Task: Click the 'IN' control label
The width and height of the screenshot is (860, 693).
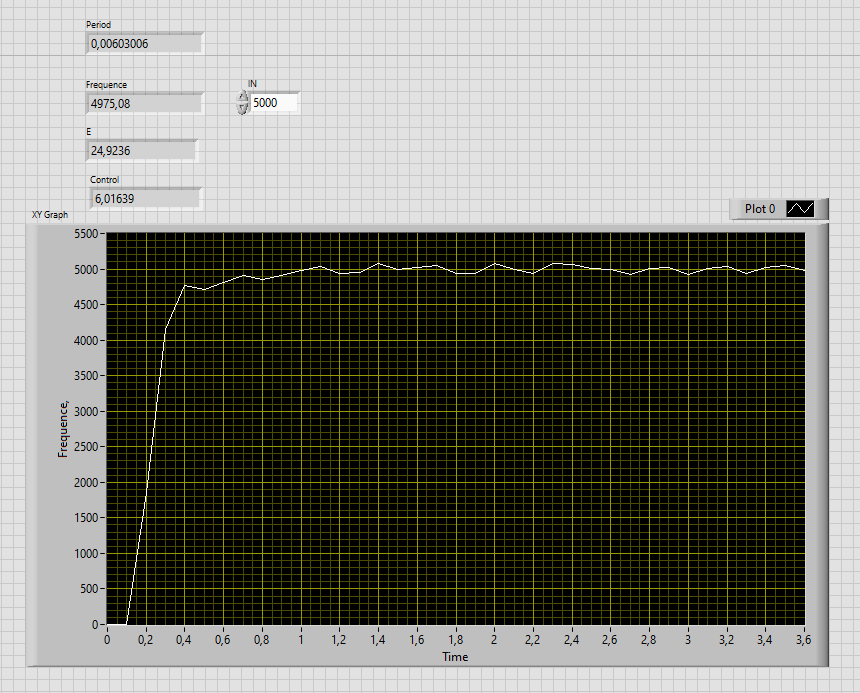Action: pyautogui.click(x=252, y=84)
